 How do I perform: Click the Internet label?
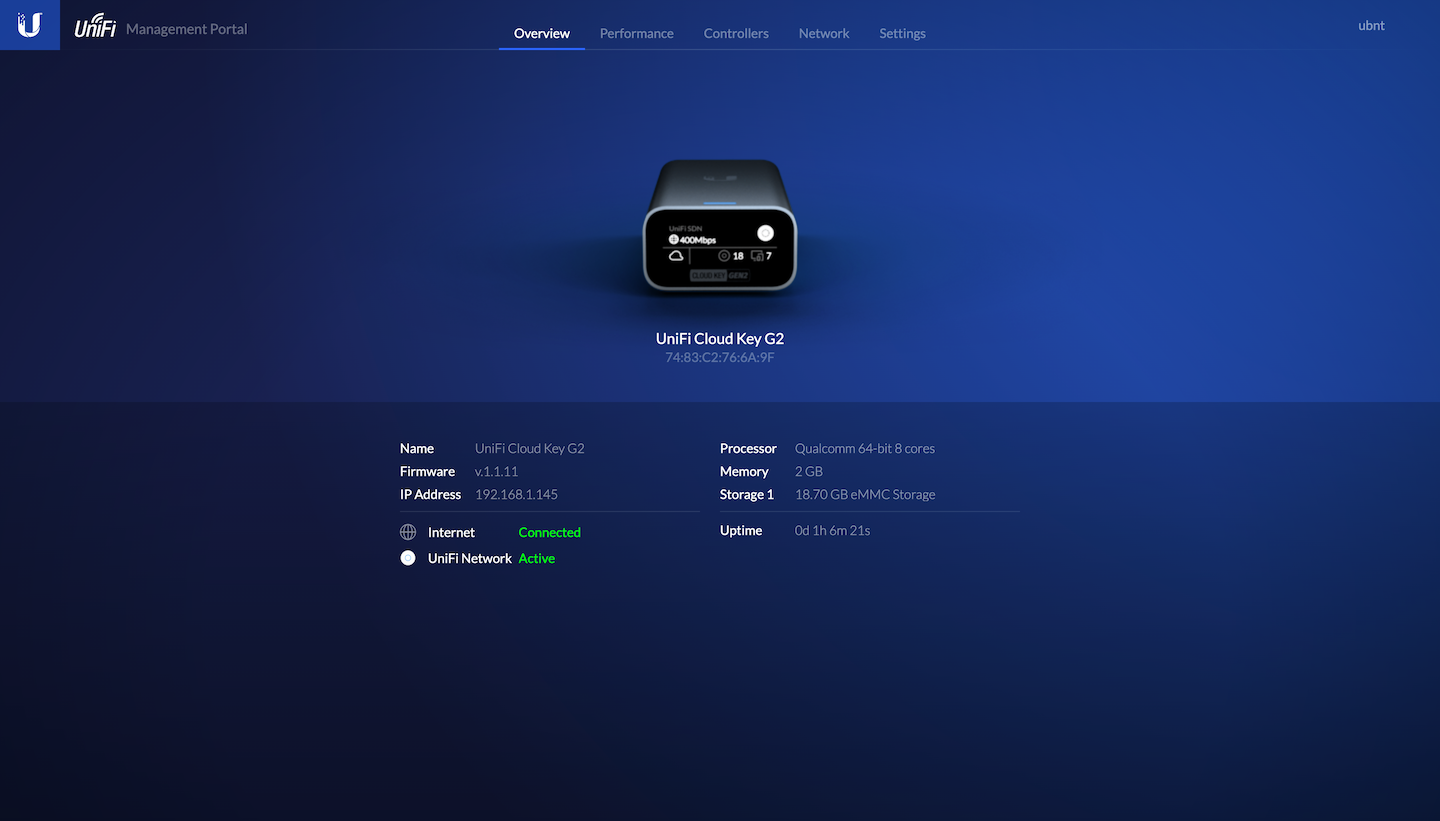coord(451,532)
